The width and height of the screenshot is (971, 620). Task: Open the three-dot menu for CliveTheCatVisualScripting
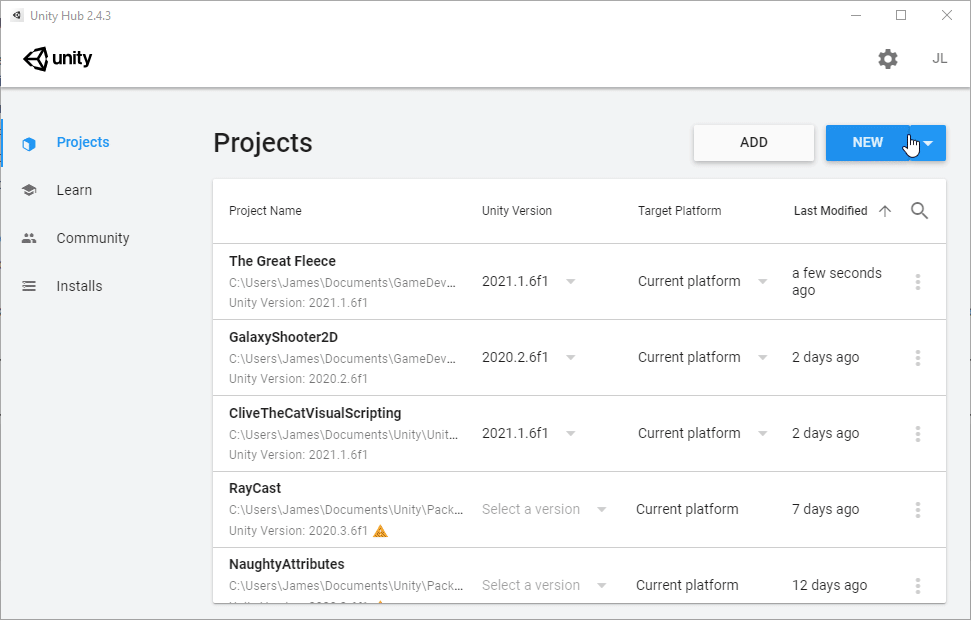917,434
